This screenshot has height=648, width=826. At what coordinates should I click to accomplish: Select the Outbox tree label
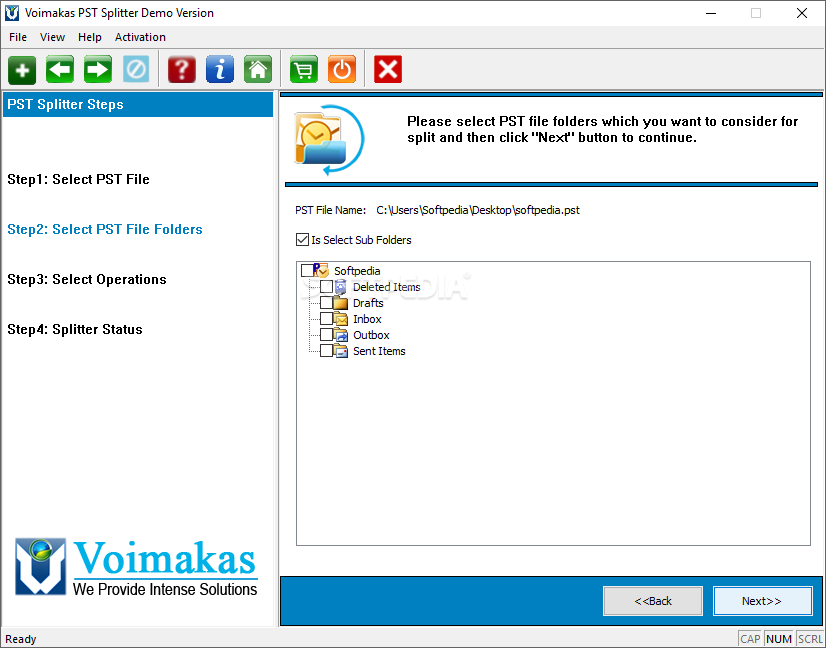[x=371, y=335]
